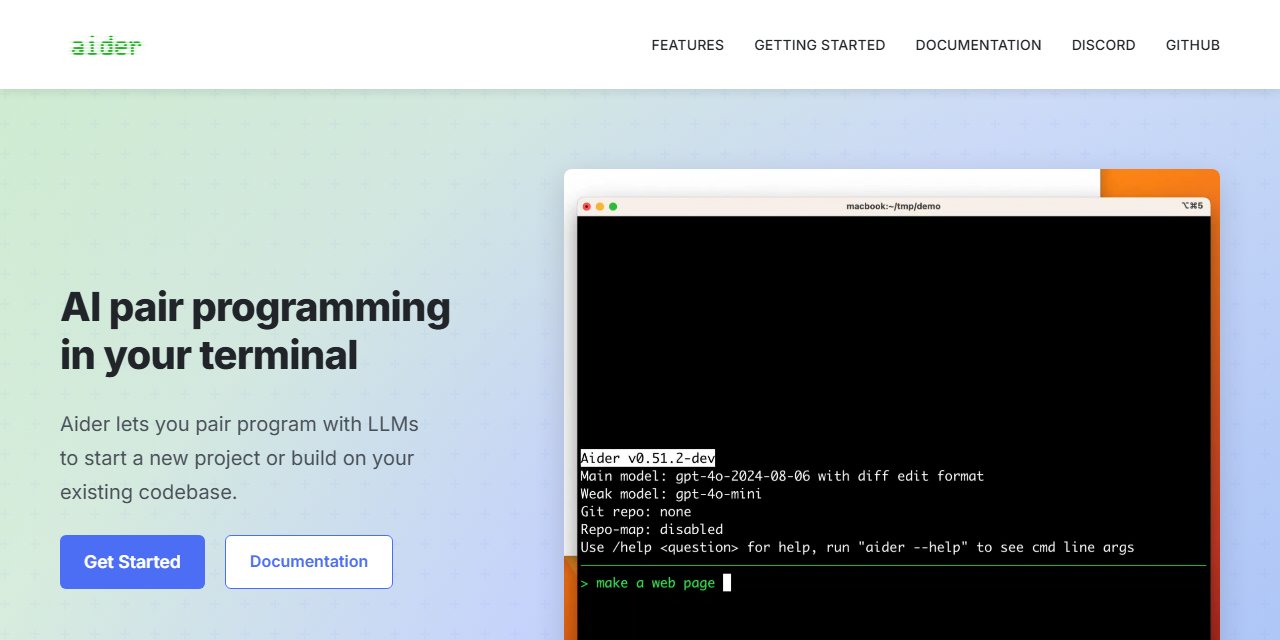1280x640 pixels.
Task: Click the 'Aider v0.51.2-dev' version line
Action: pos(648,458)
